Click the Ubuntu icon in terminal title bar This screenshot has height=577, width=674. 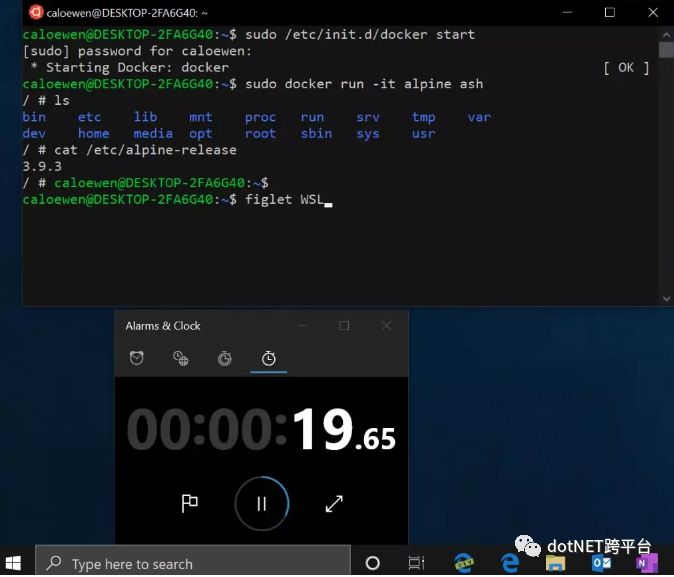coord(36,12)
